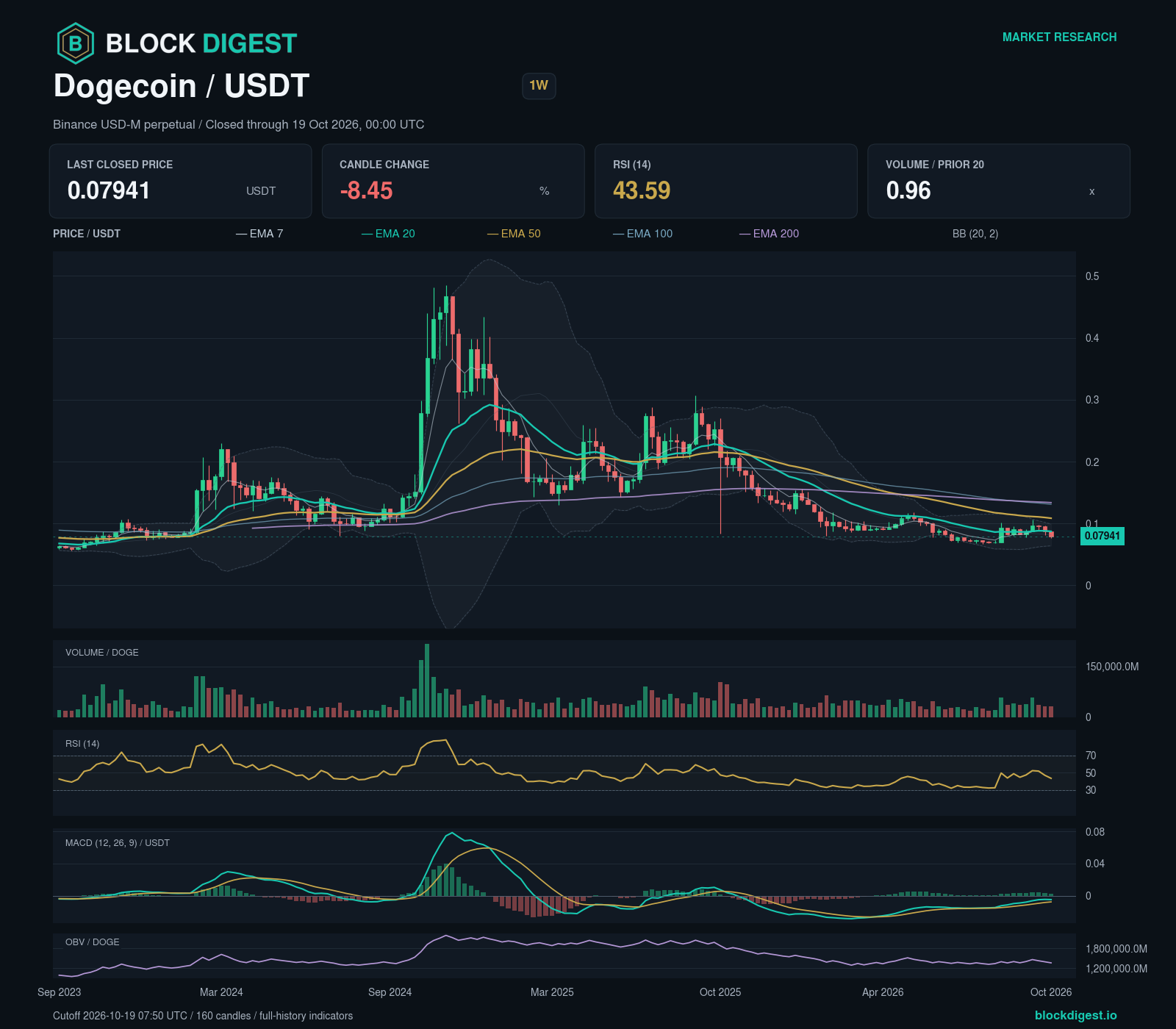The width and height of the screenshot is (1176, 1029).
Task: Click the Apr 2026 date axis label
Action: [883, 992]
